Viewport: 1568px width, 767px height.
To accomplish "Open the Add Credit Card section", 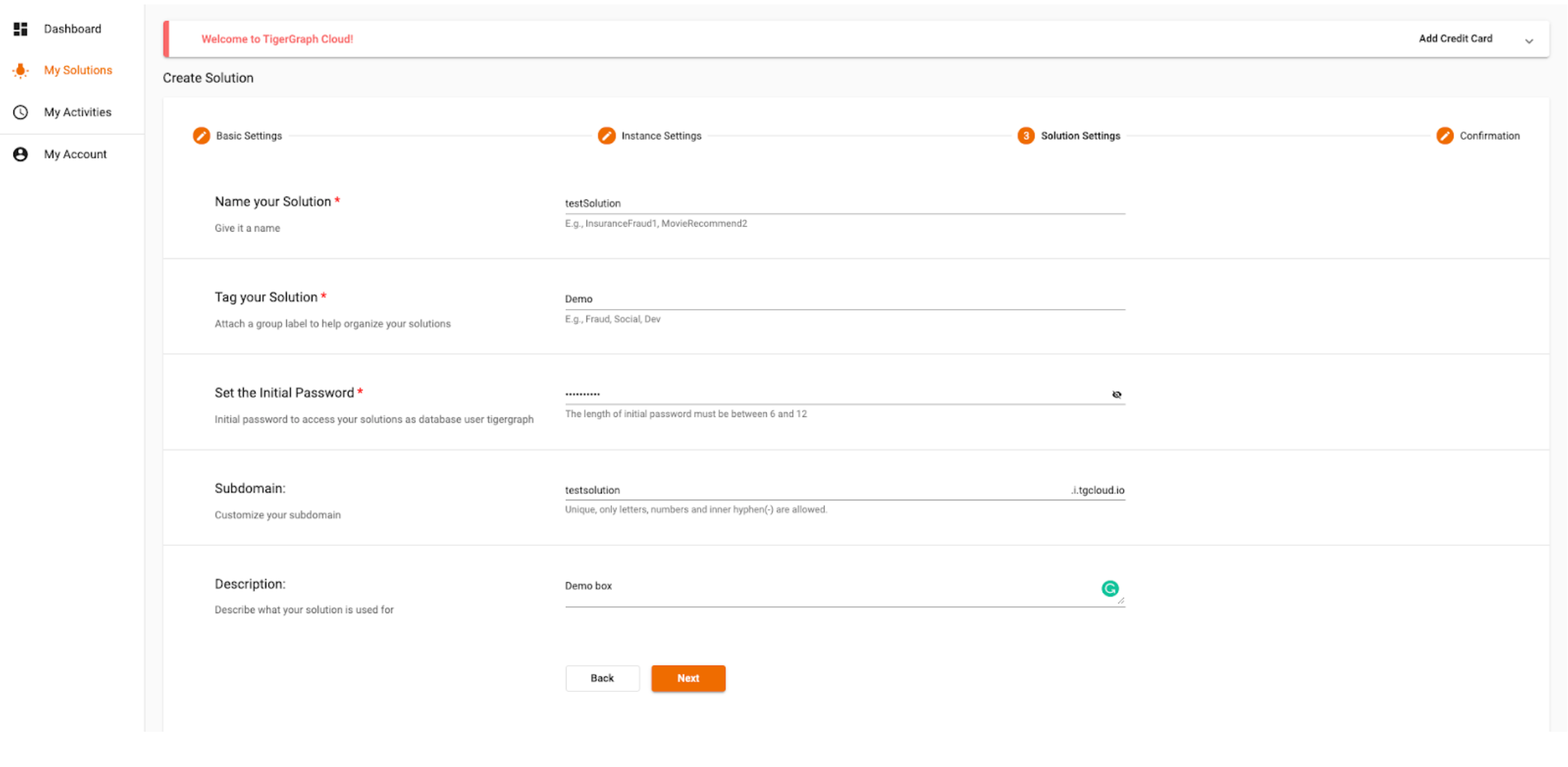I will [1455, 38].
